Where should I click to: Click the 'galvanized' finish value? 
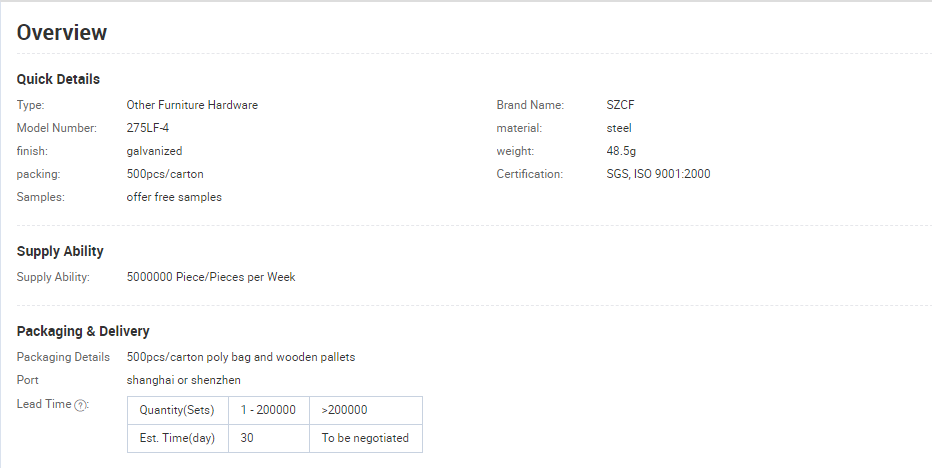click(155, 151)
